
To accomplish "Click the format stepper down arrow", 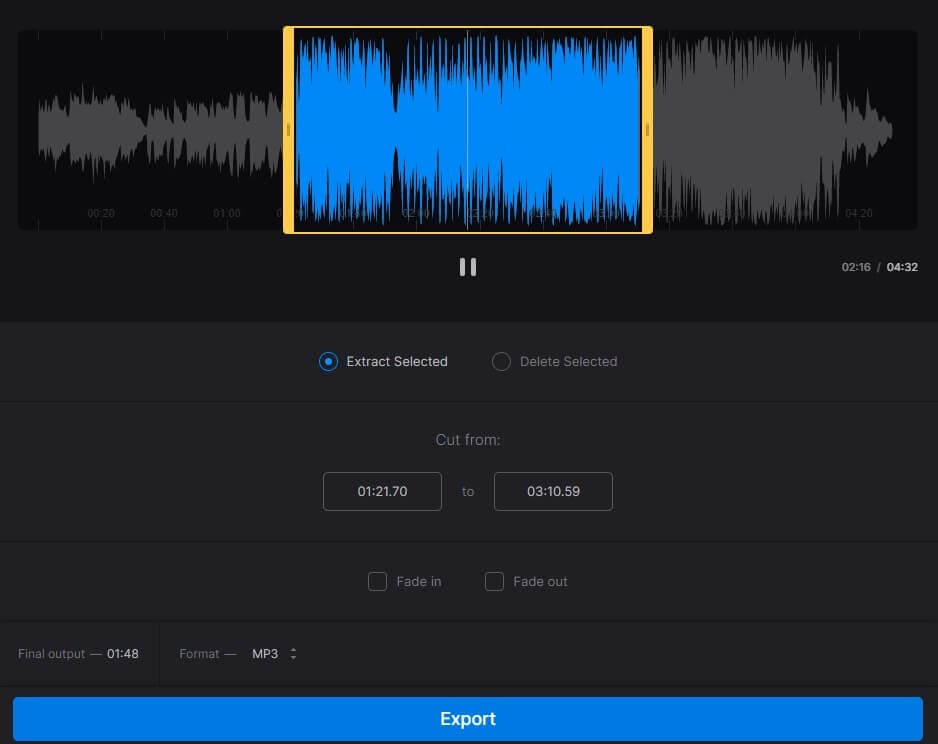I will click(291, 658).
